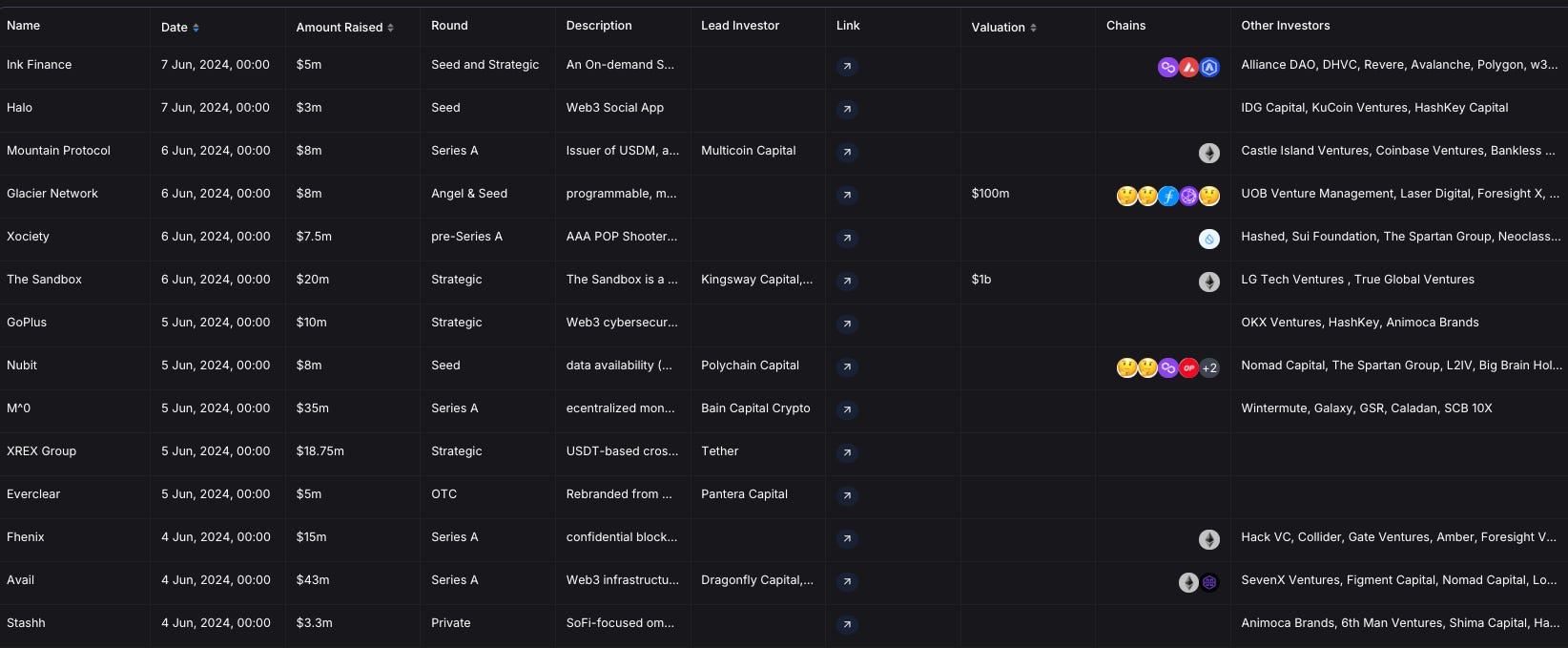Click the IDG Capital, KuCoin Ventures investors cell
Viewport: 1568px width, 648px height.
coord(1374,108)
